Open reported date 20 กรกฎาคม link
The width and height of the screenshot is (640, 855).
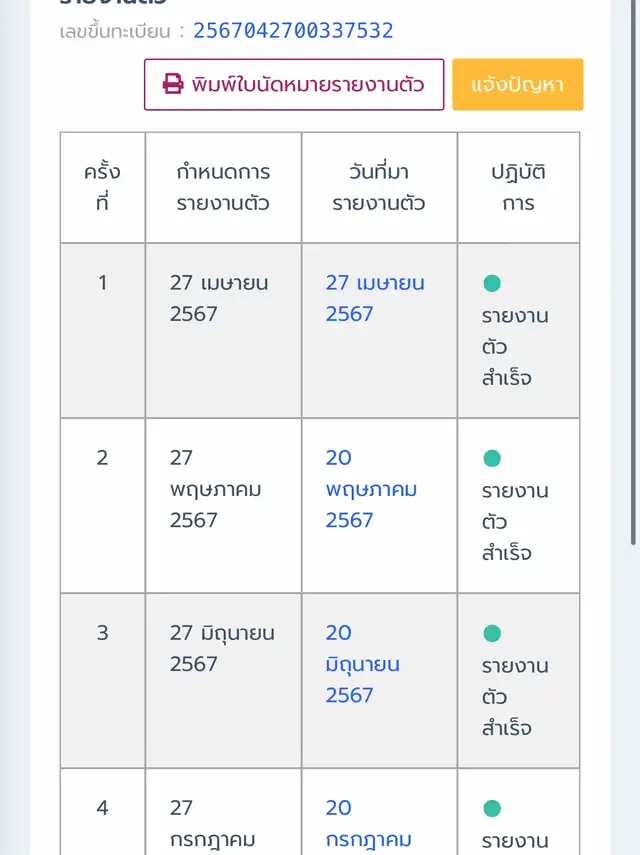369,823
